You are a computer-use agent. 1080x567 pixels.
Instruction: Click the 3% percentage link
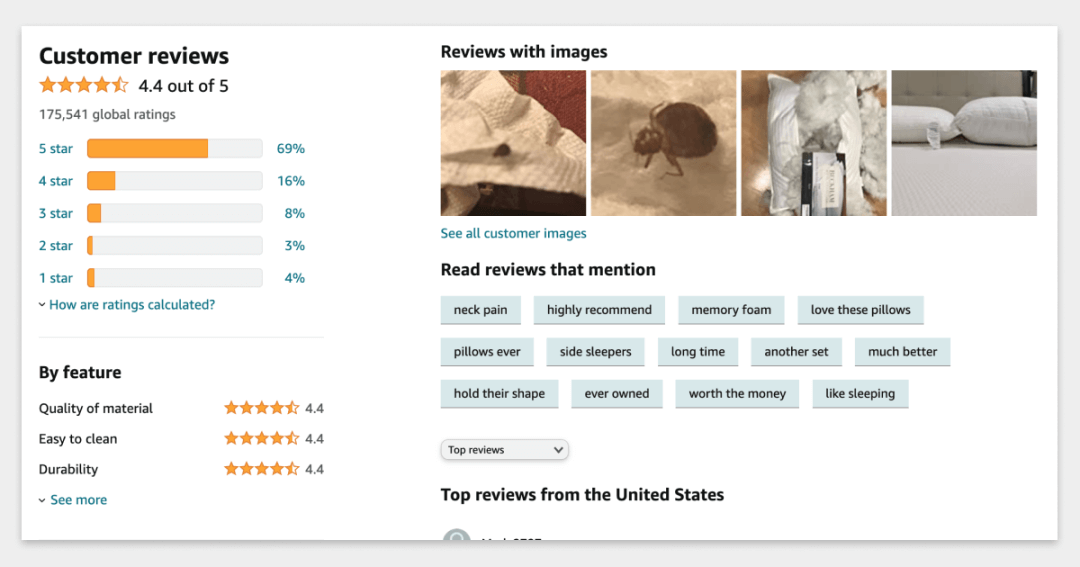(x=295, y=246)
